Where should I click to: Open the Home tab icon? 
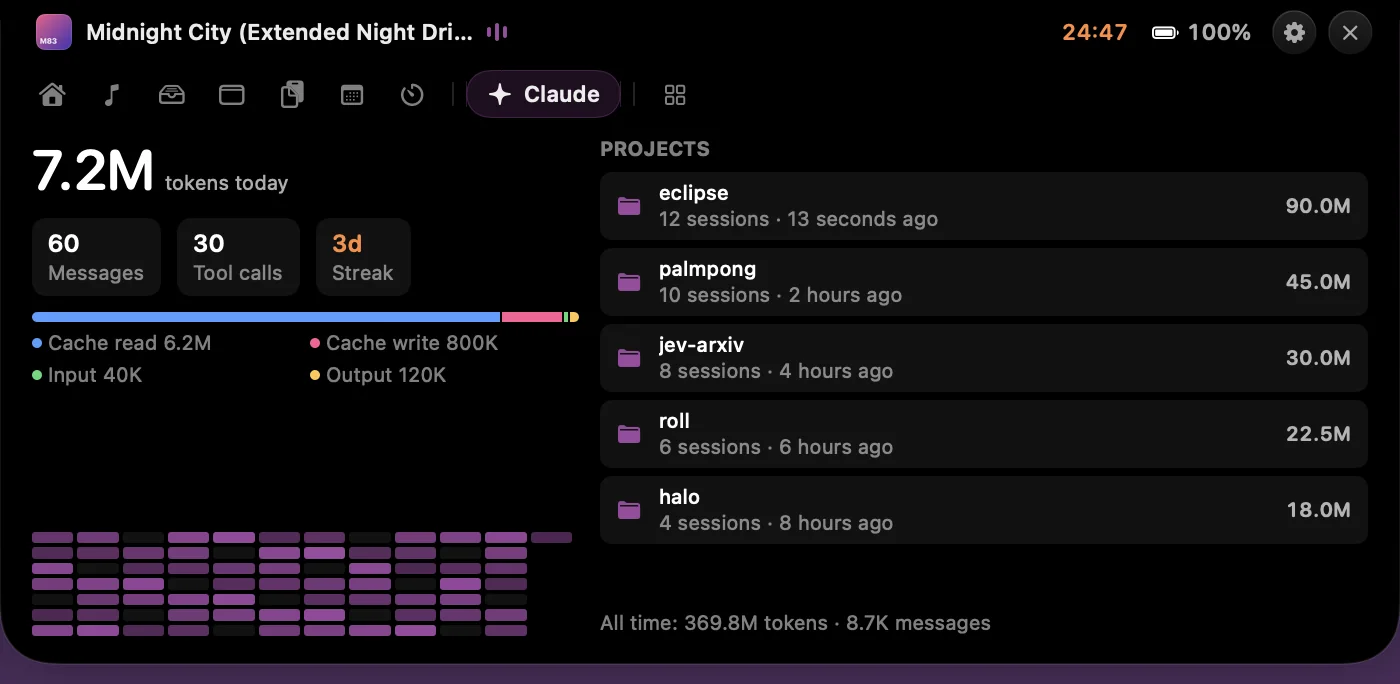click(x=52, y=95)
